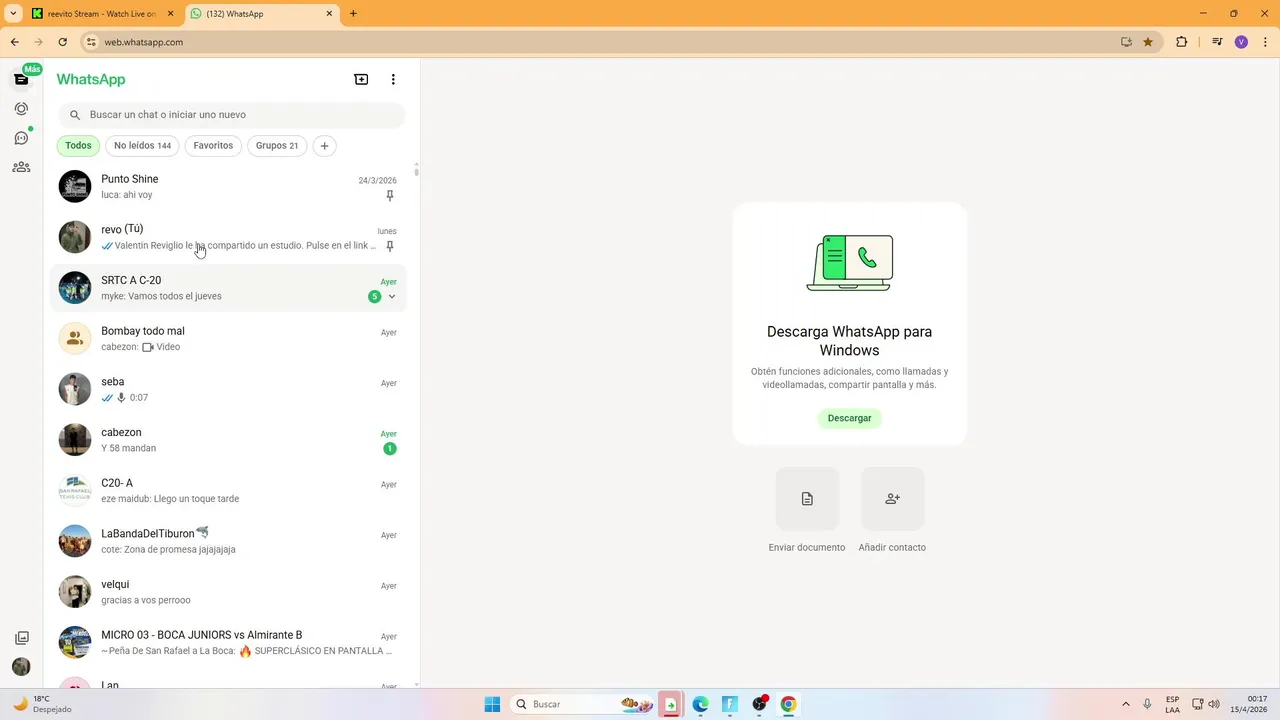This screenshot has width=1280, height=720.
Task: Open the media controls icon in Chrome toolbar
Action: (x=1217, y=42)
